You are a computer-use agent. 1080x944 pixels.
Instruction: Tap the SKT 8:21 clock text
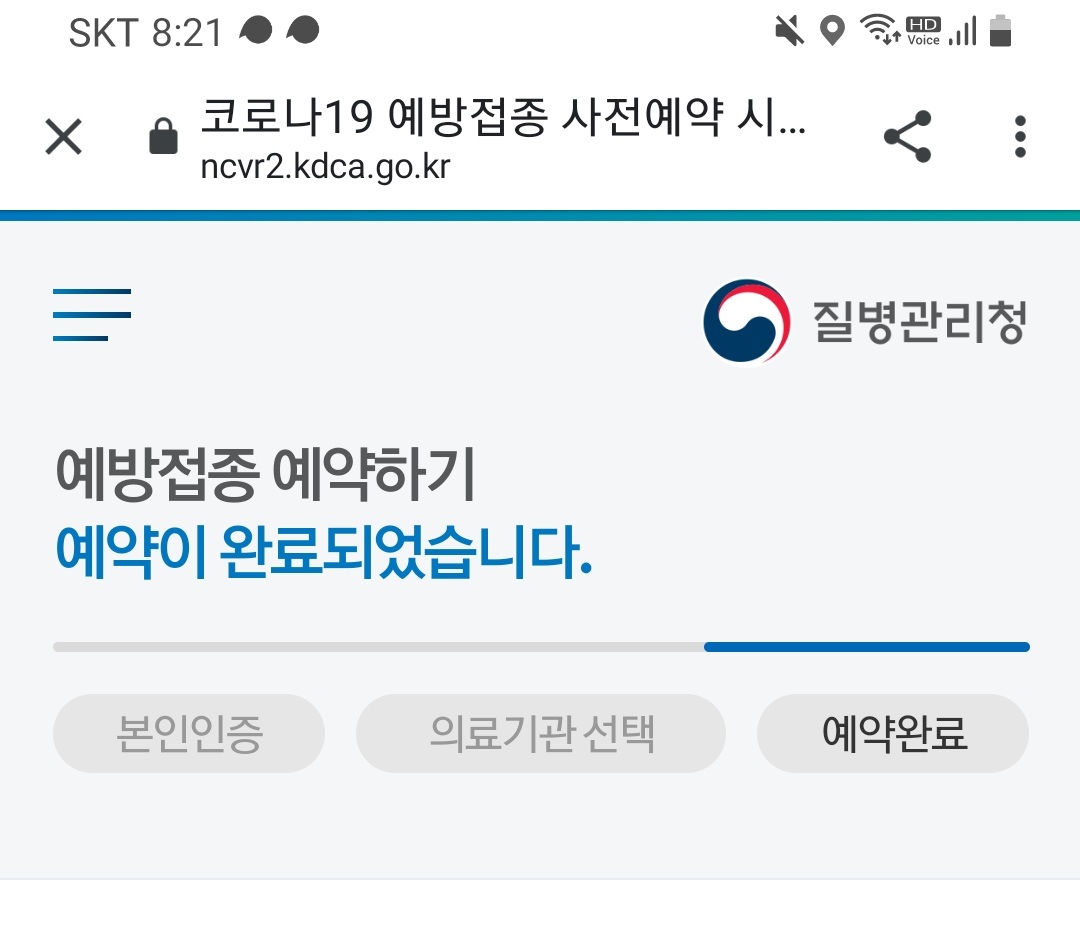(x=145, y=33)
